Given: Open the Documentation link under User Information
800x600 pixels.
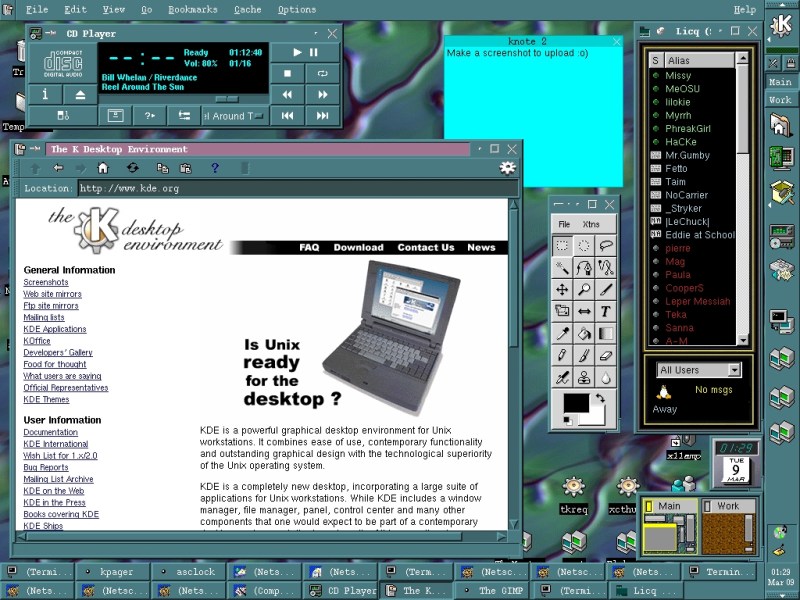Looking at the screenshot, I should (51, 432).
